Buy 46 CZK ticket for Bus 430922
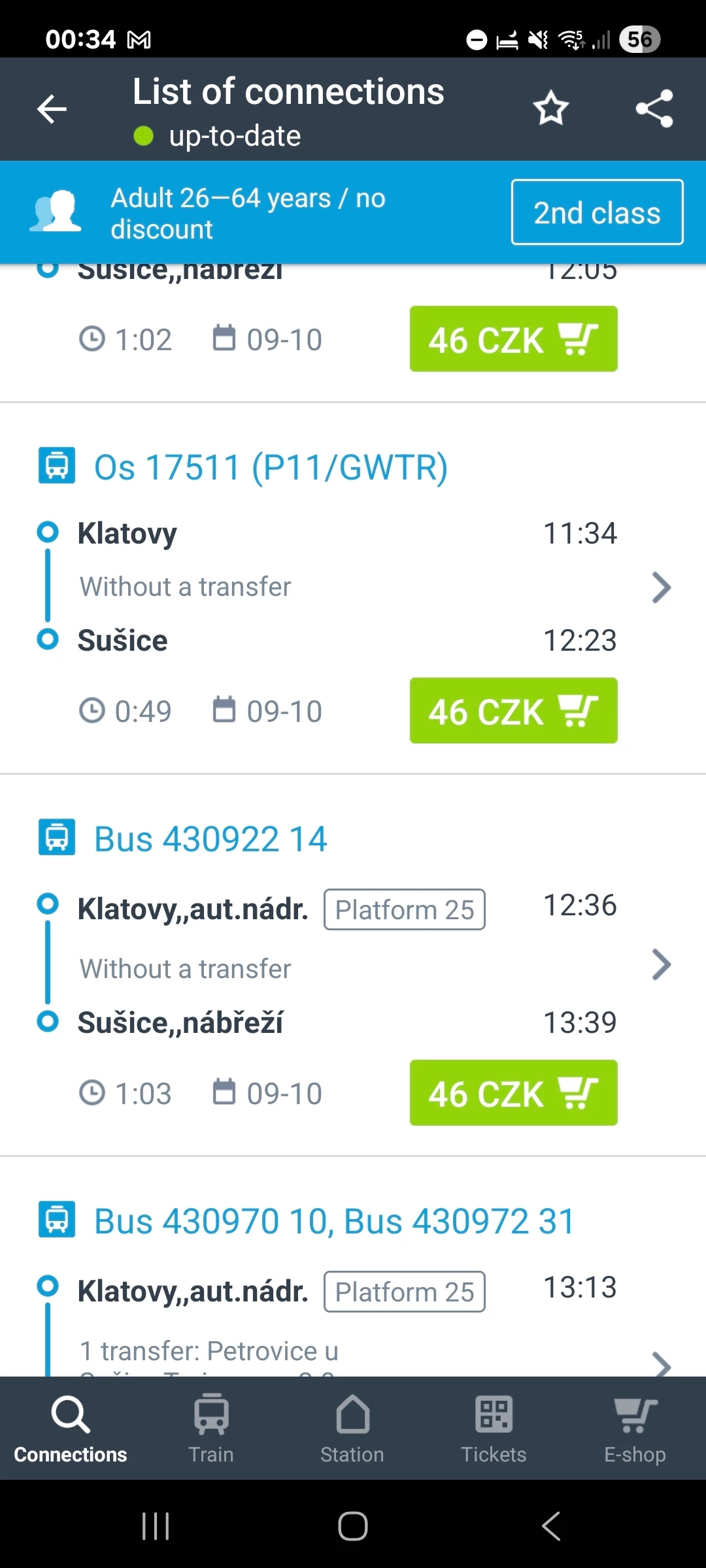The image size is (706, 1568). [513, 1093]
